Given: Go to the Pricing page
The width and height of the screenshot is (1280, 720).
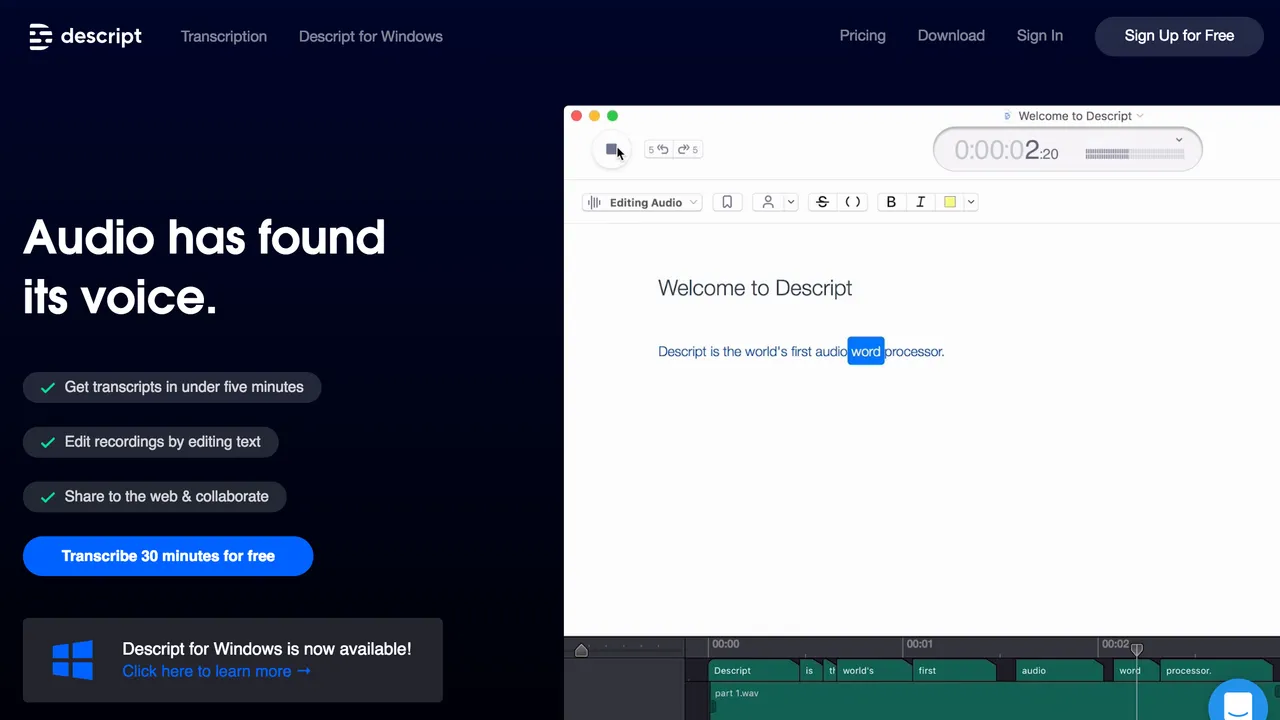Looking at the screenshot, I should pos(863,35).
